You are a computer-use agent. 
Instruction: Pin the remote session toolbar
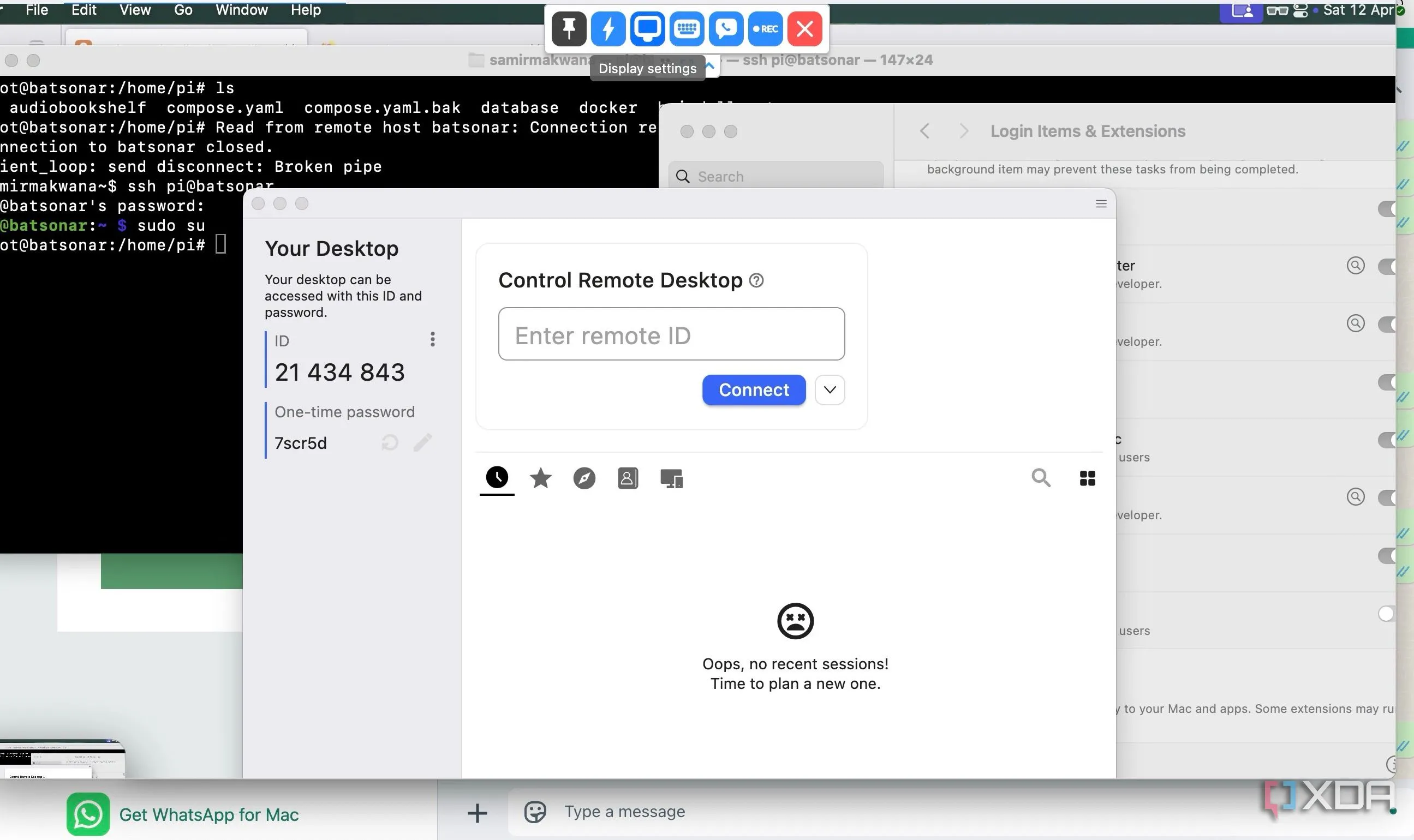(x=569, y=28)
